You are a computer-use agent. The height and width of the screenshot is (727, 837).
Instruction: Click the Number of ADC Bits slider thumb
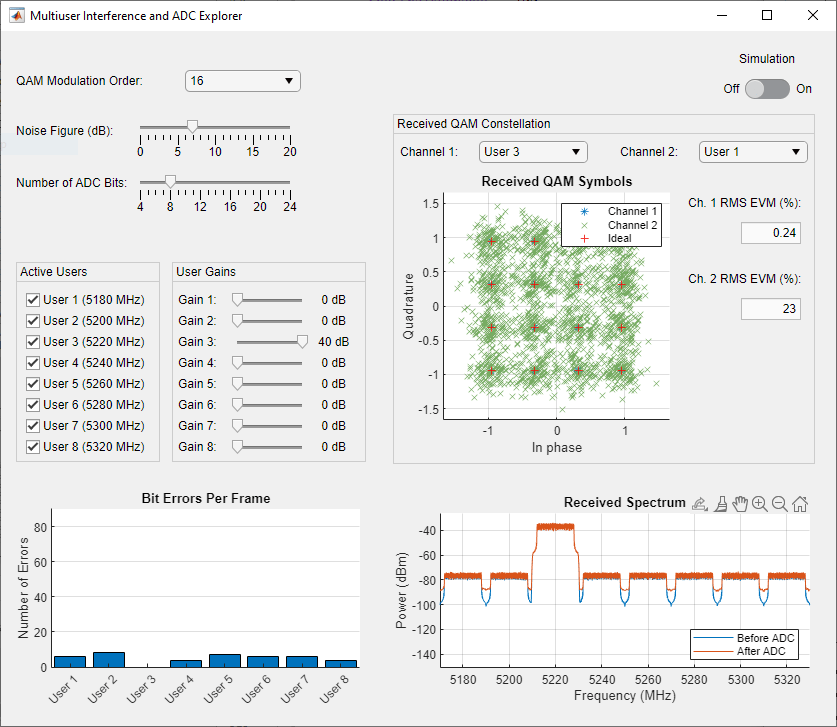tap(170, 182)
